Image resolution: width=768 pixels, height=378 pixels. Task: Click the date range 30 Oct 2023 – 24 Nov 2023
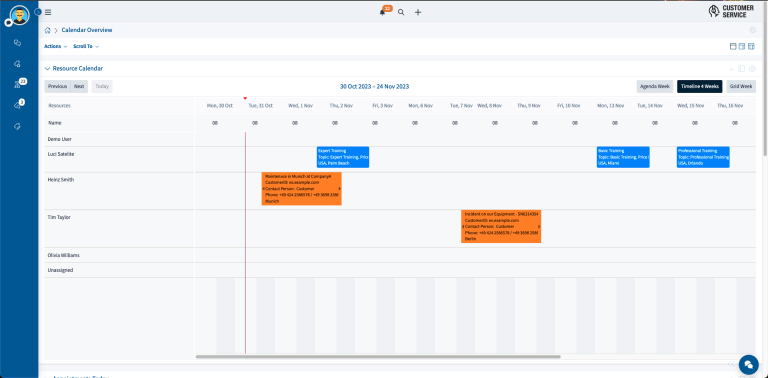point(375,87)
